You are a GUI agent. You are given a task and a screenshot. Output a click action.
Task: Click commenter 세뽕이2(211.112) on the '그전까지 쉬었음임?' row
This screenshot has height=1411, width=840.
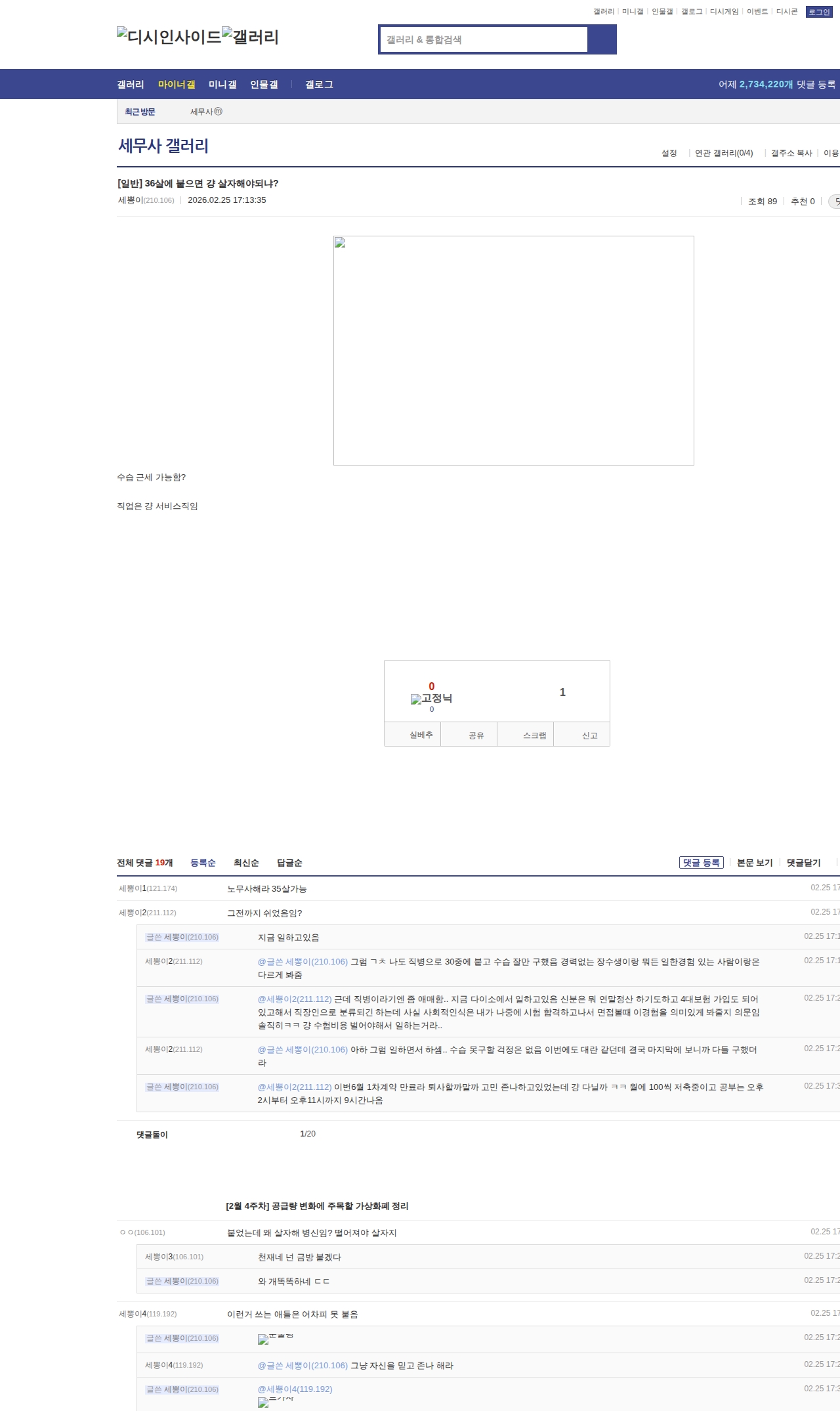(x=148, y=913)
